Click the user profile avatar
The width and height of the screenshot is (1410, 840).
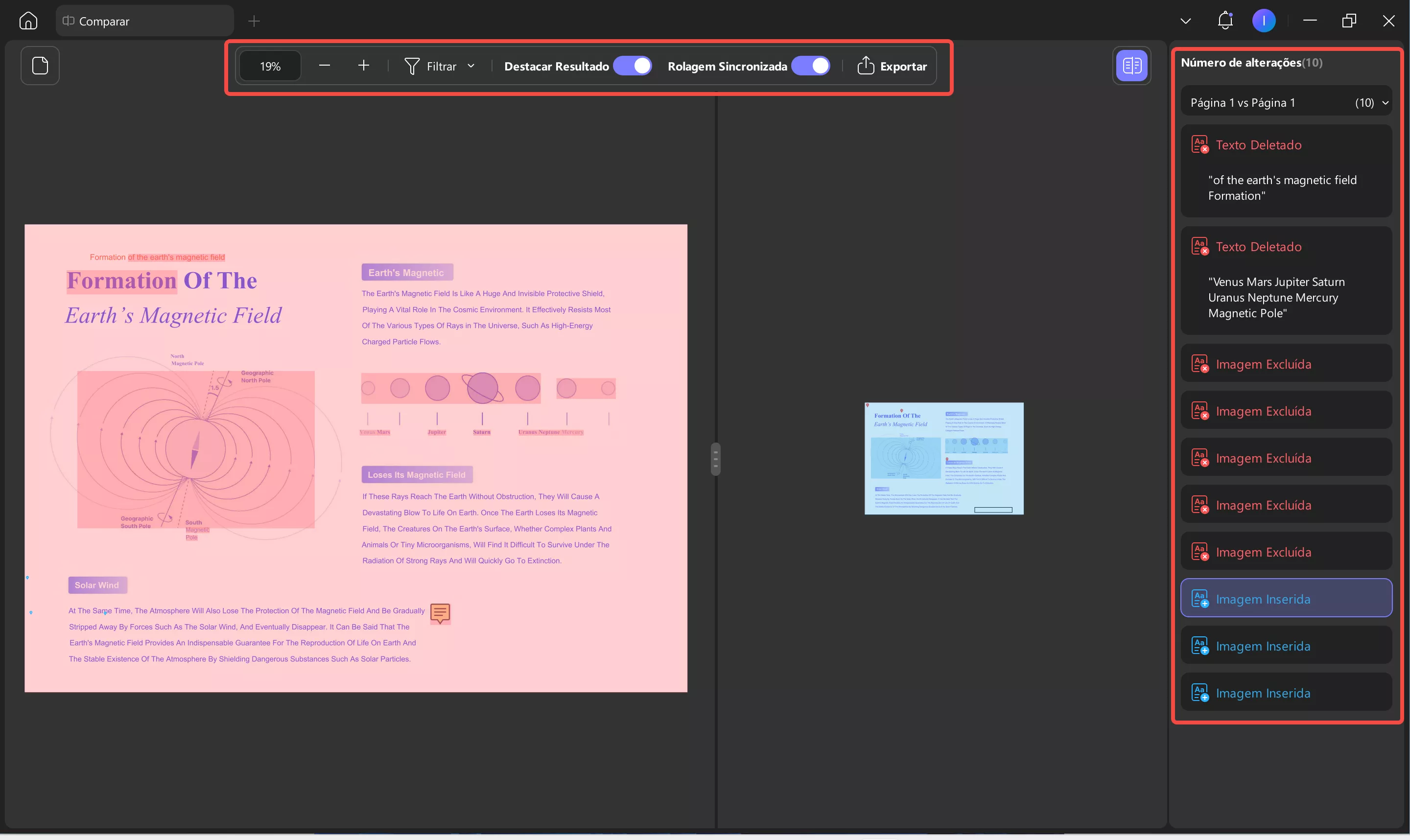click(x=1264, y=21)
